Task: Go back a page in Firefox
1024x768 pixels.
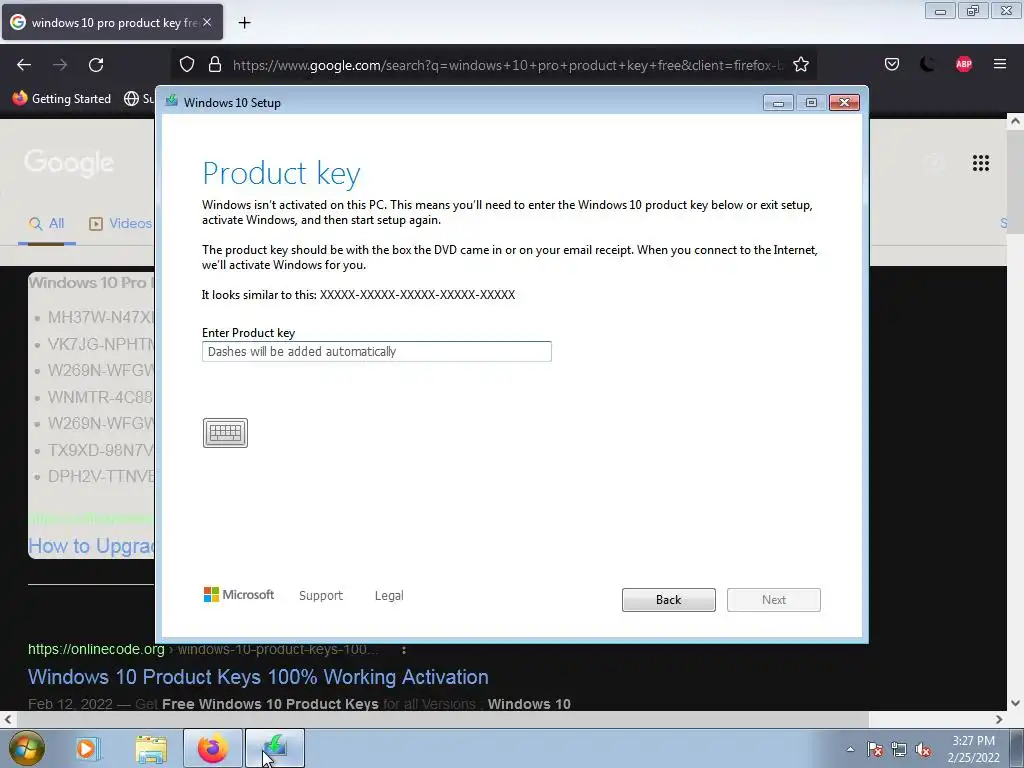Action: tap(24, 65)
